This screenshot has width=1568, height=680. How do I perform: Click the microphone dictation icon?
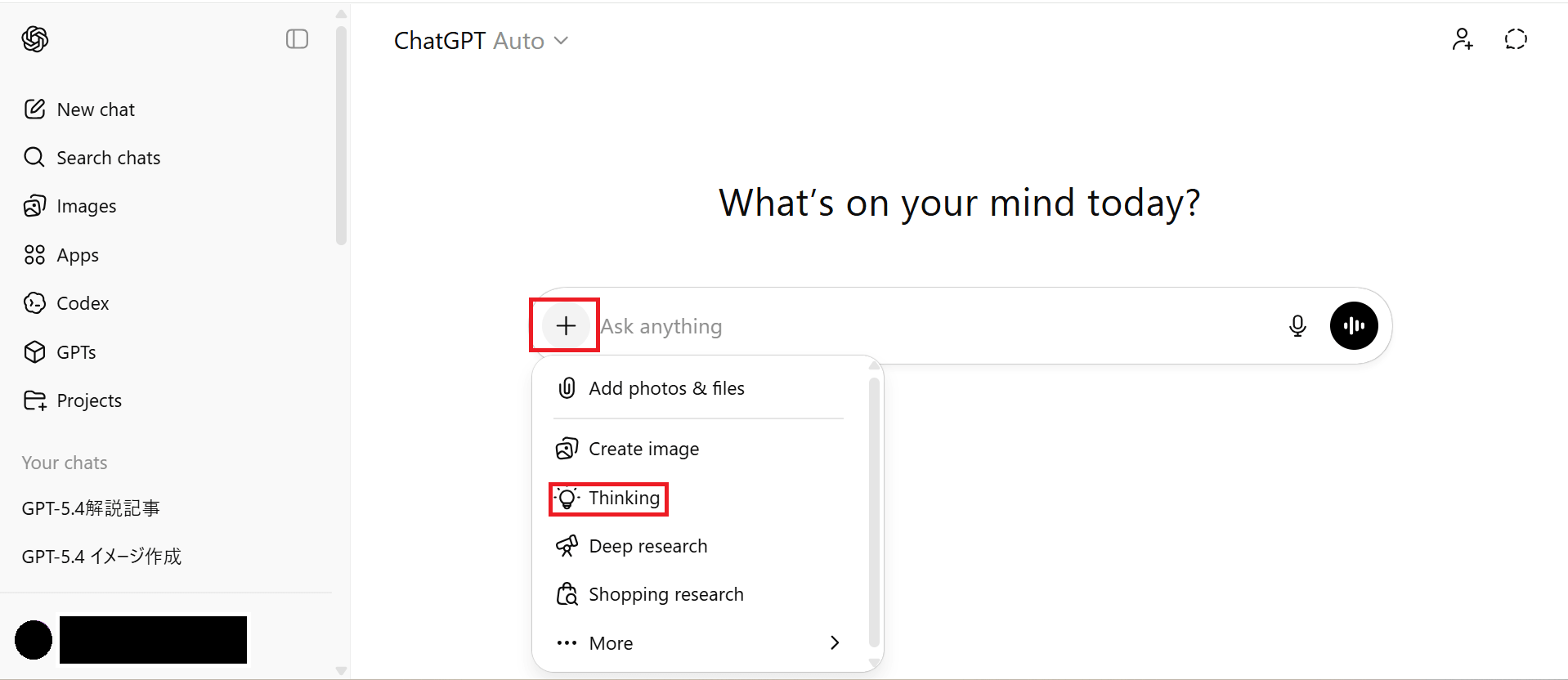click(x=1297, y=326)
